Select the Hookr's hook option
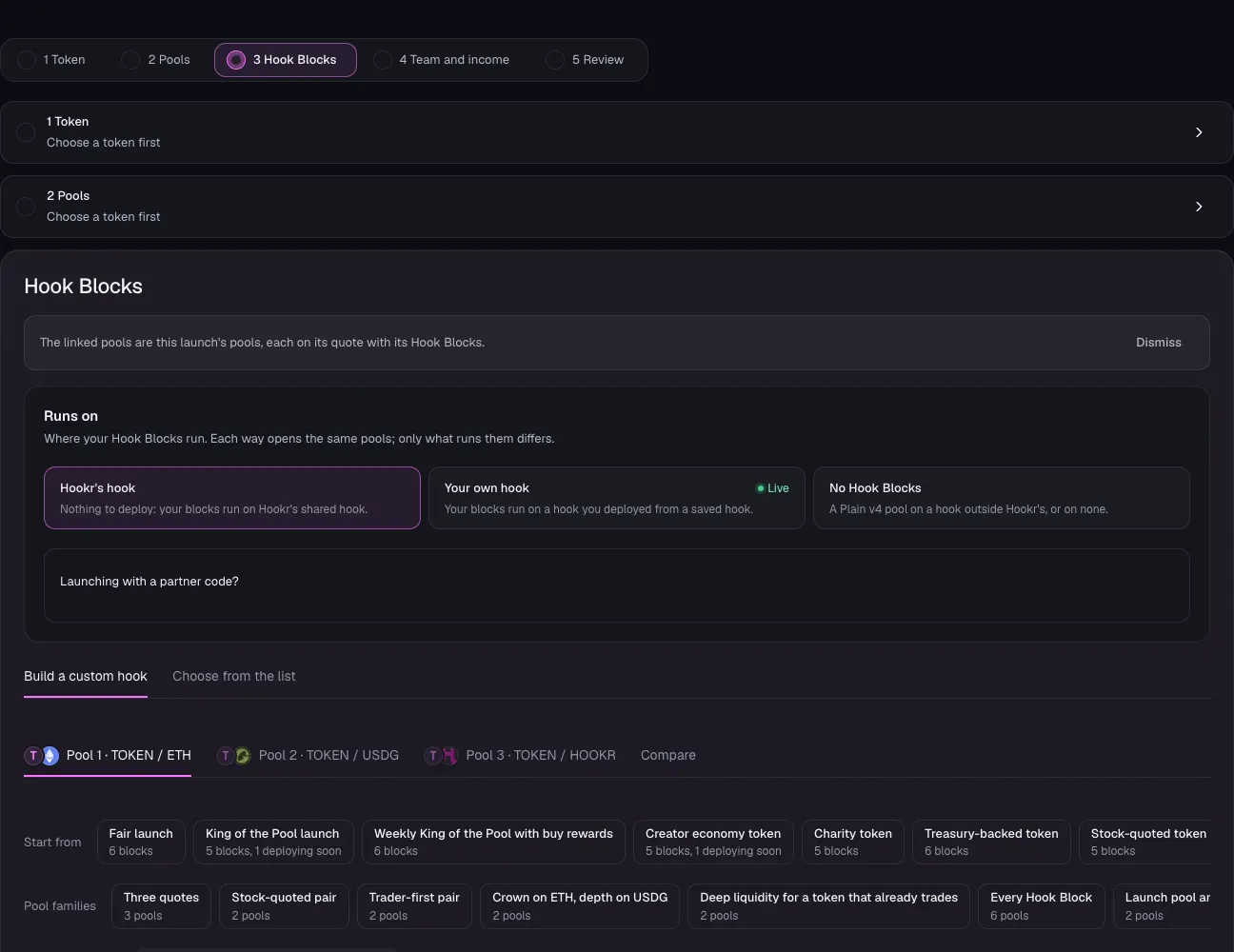The height and width of the screenshot is (952, 1234). [x=232, y=498]
